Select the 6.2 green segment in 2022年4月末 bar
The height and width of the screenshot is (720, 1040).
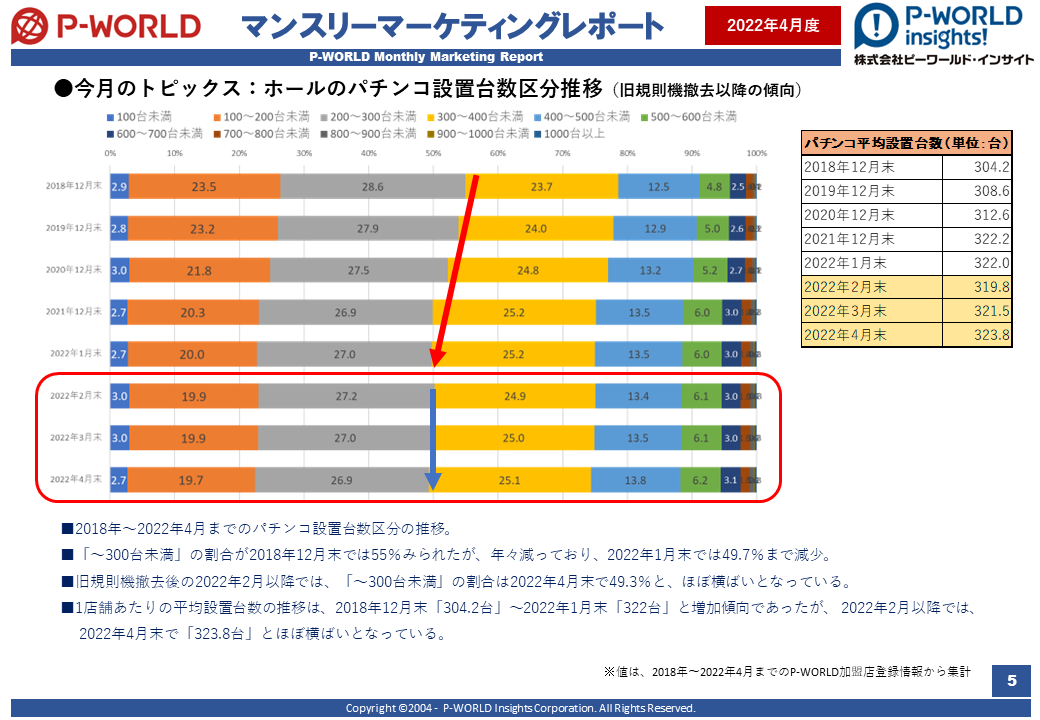[700, 480]
